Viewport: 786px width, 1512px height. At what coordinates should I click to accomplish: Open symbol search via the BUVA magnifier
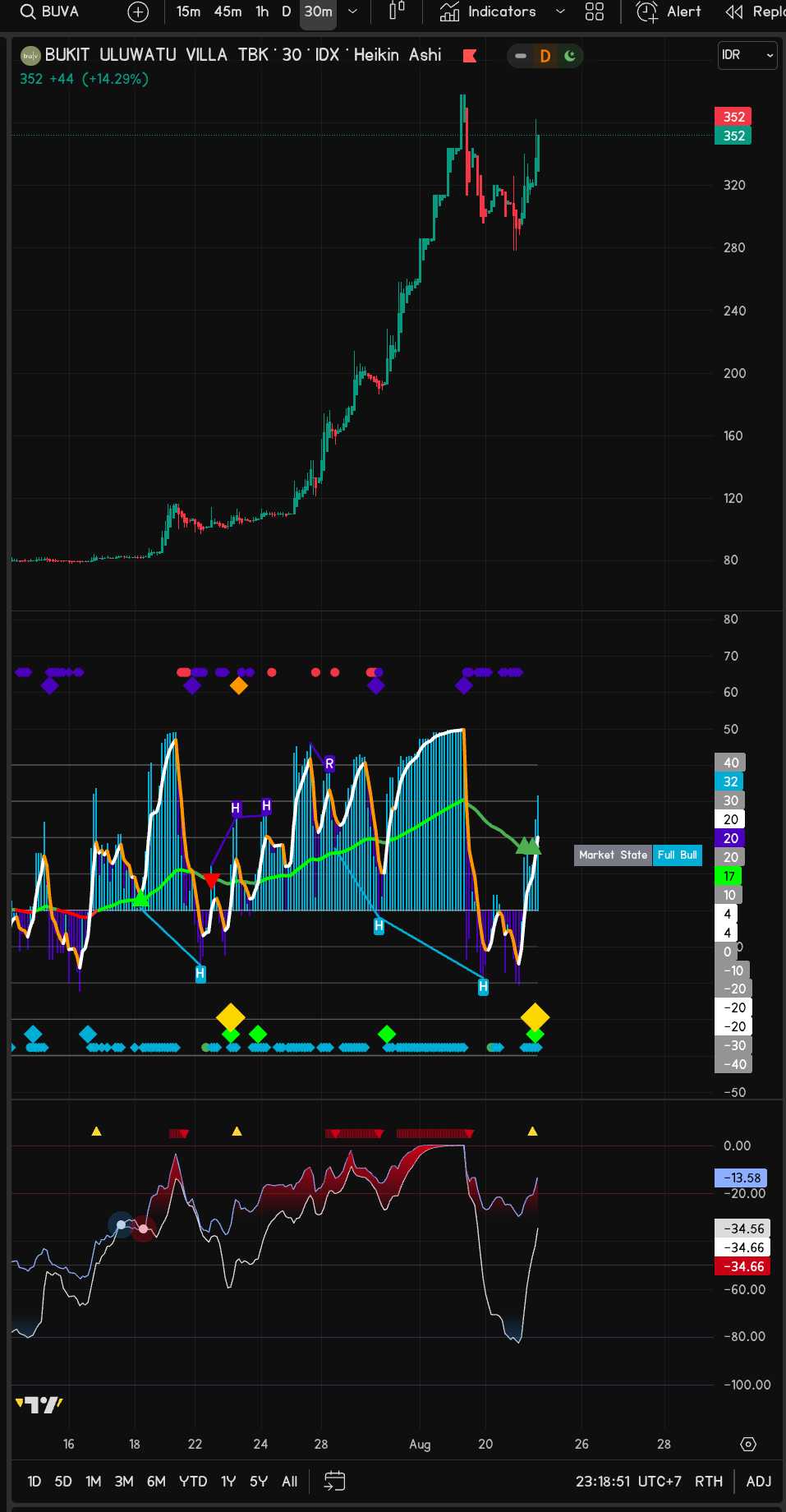pyautogui.click(x=28, y=12)
